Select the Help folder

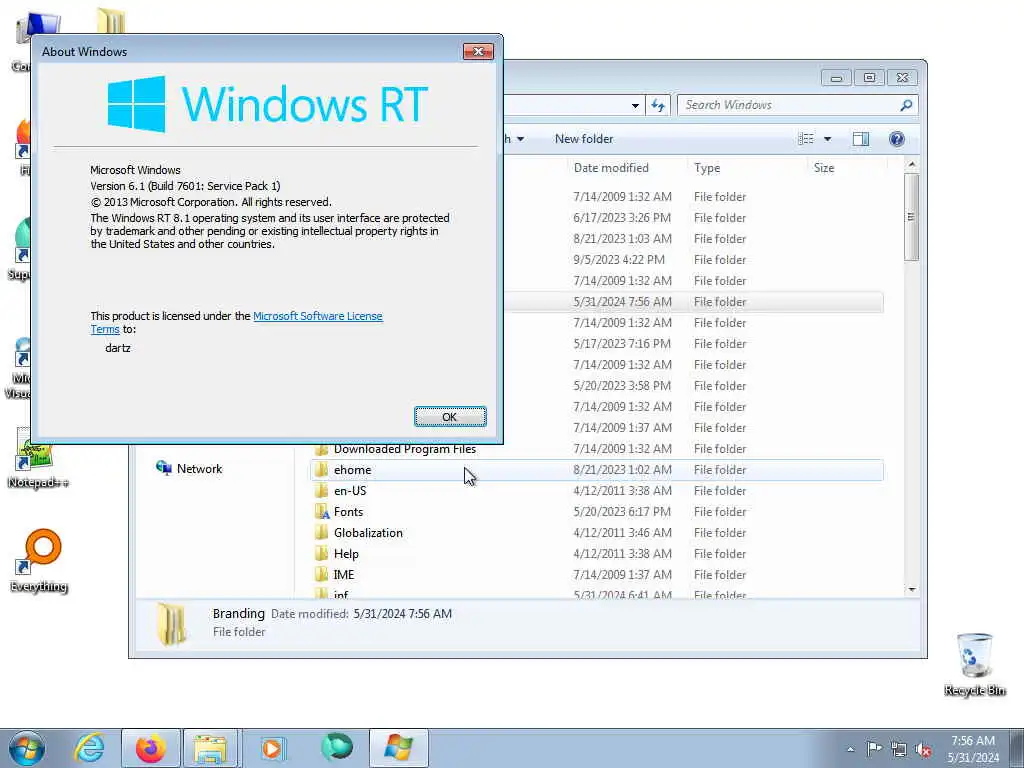pos(597,553)
